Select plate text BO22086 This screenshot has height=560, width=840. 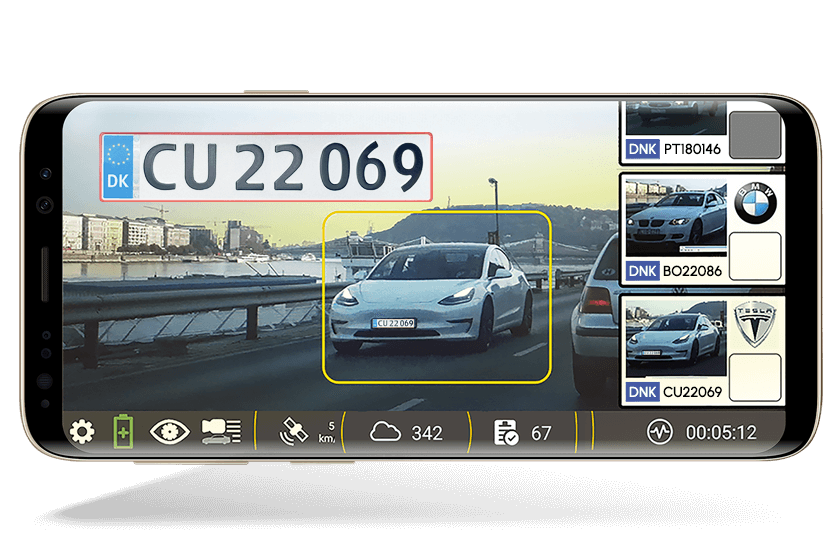tap(692, 271)
